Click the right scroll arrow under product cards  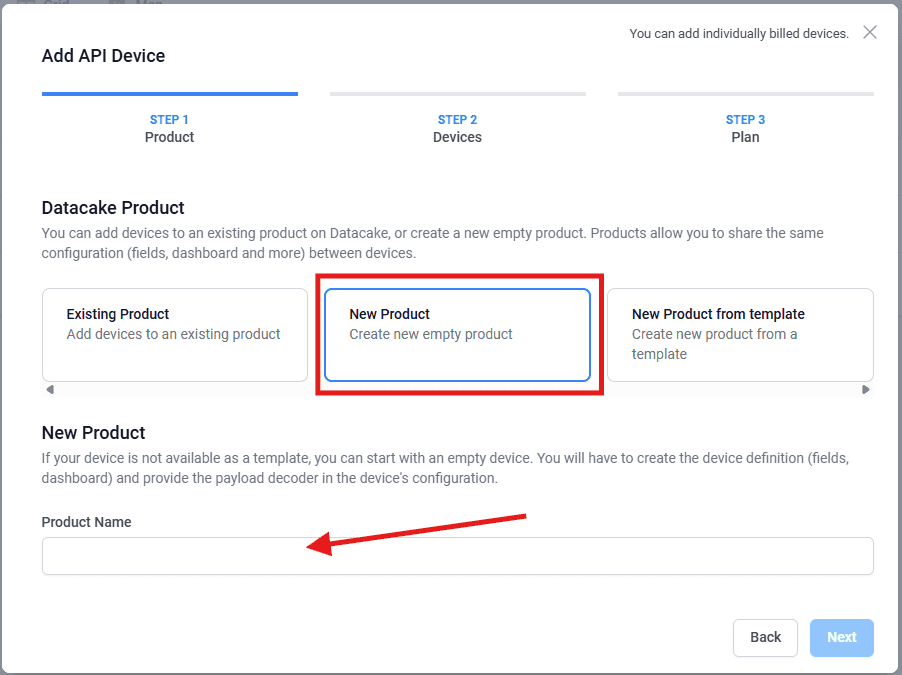[x=866, y=390]
